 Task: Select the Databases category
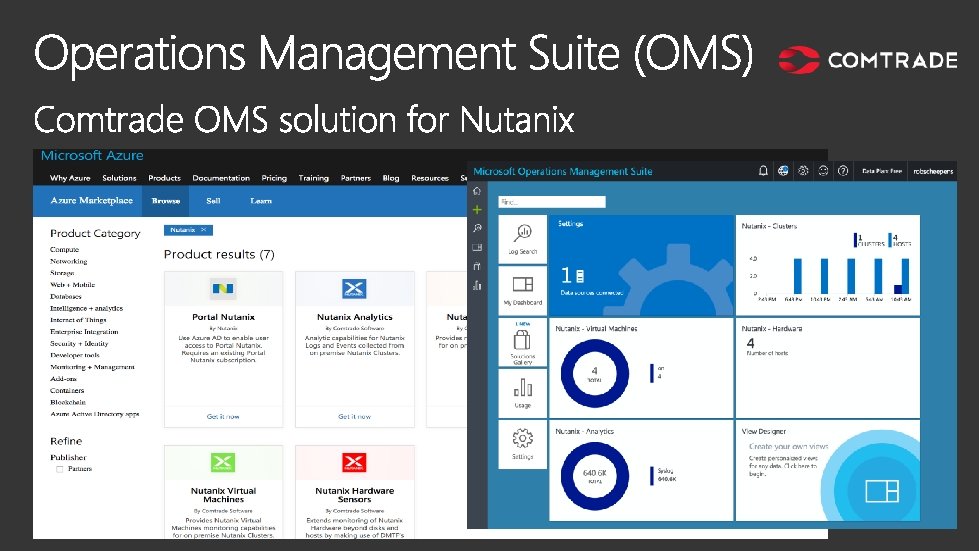(66, 296)
